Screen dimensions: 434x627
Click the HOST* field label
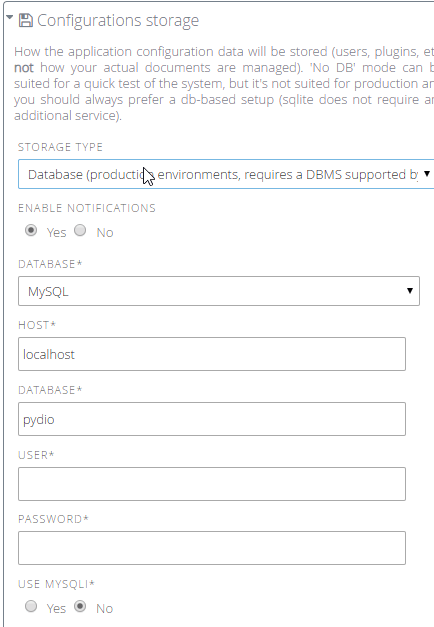pyautogui.click(x=37, y=325)
